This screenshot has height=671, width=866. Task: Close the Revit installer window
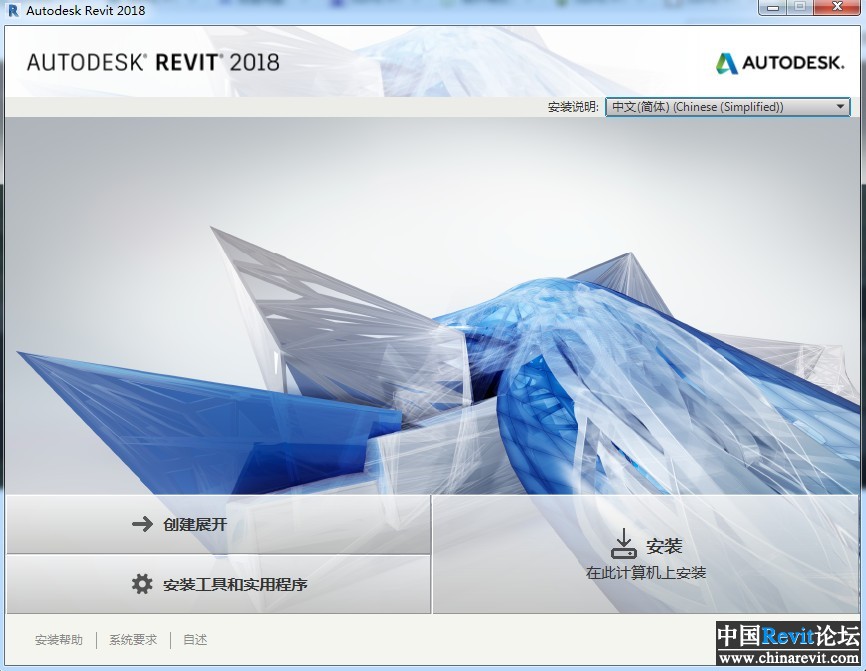837,8
